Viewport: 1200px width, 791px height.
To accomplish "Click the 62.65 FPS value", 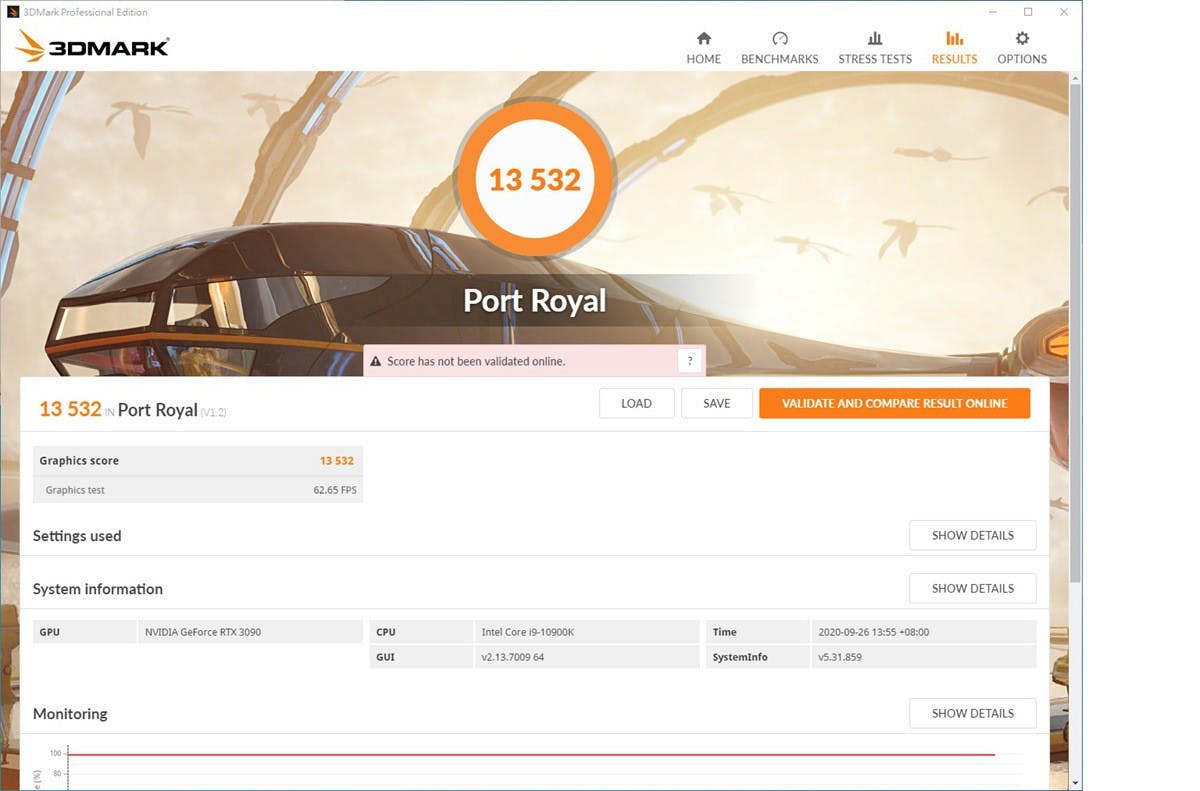I will pos(334,490).
